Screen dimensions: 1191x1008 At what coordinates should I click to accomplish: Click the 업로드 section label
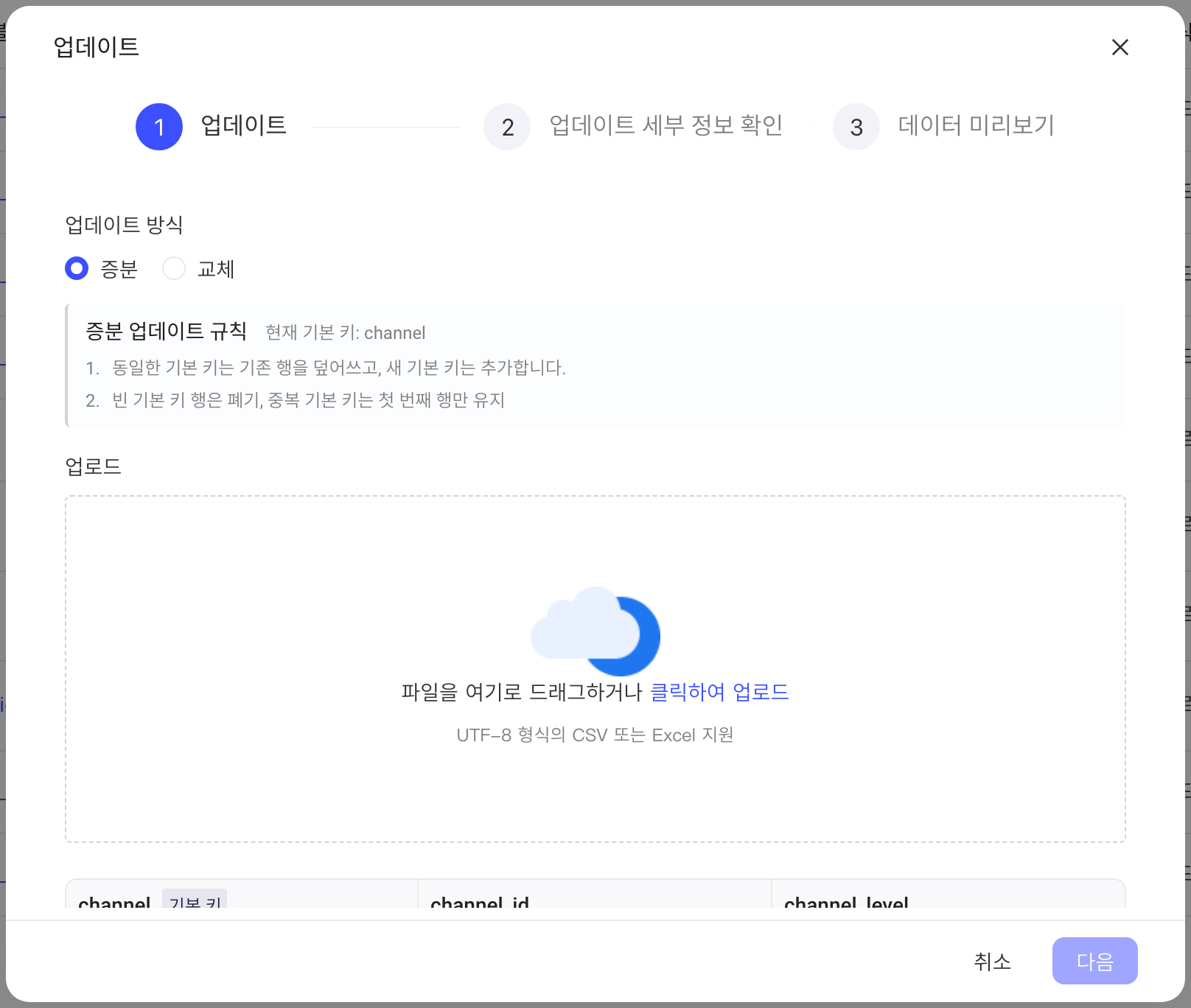[93, 466]
